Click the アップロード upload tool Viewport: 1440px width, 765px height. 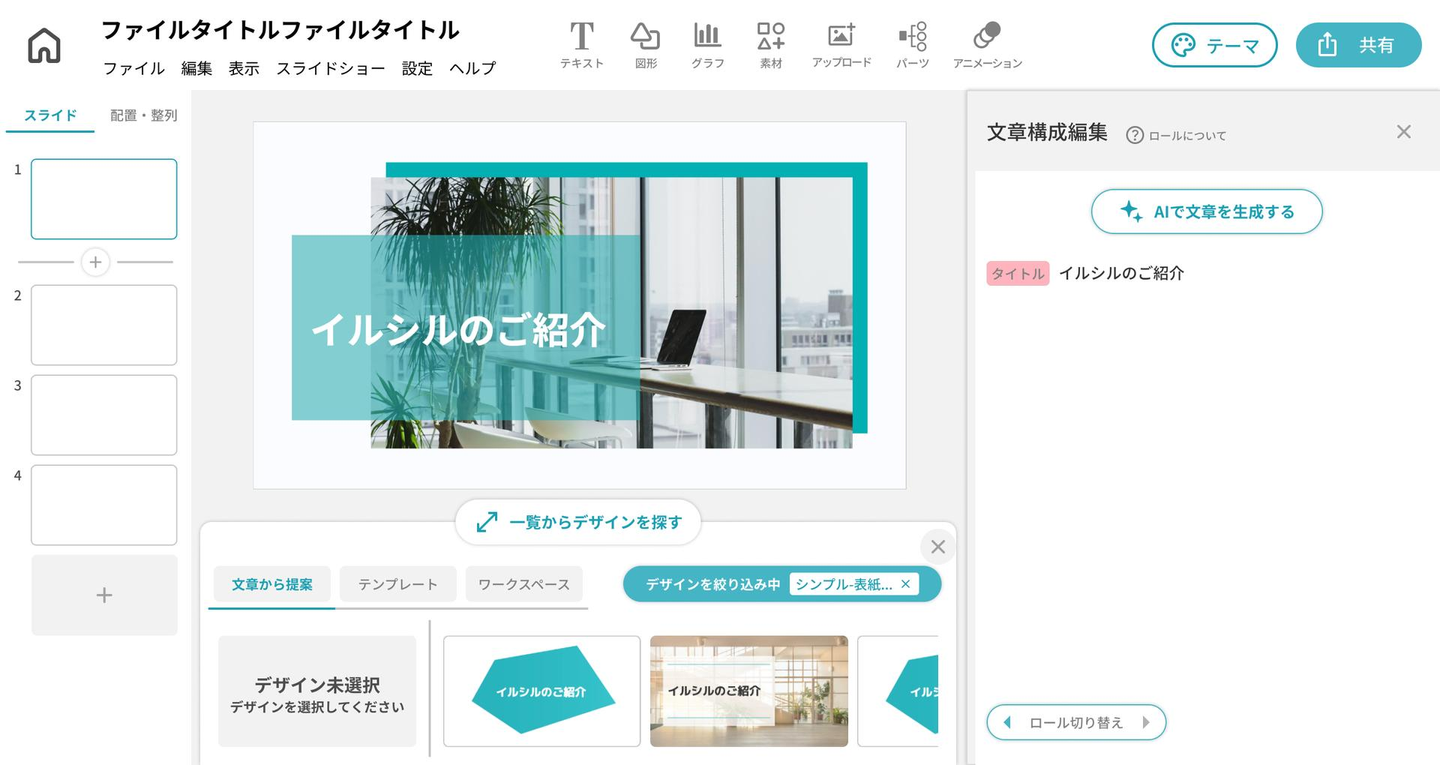(x=842, y=46)
